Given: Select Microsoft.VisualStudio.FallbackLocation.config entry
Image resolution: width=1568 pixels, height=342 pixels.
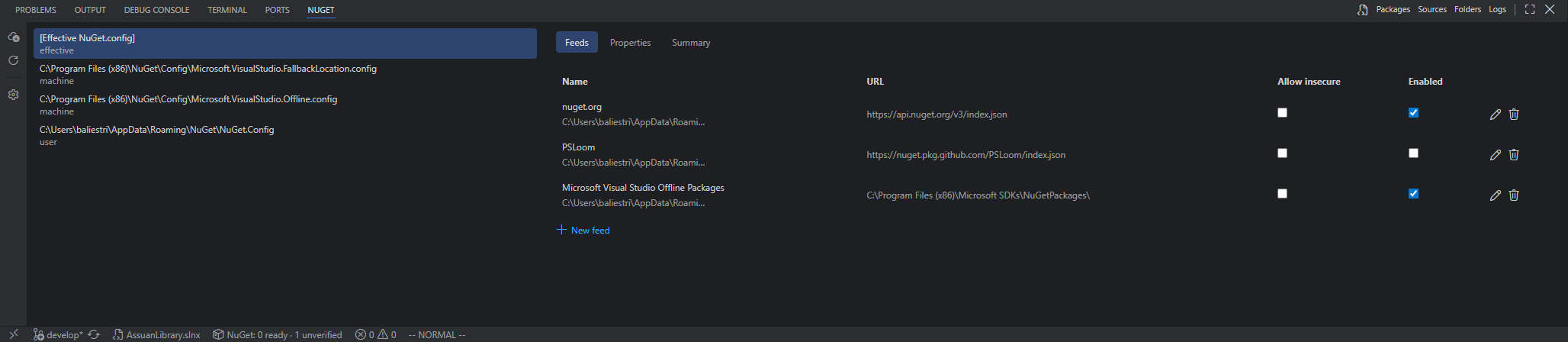Looking at the screenshot, I should (x=285, y=74).
